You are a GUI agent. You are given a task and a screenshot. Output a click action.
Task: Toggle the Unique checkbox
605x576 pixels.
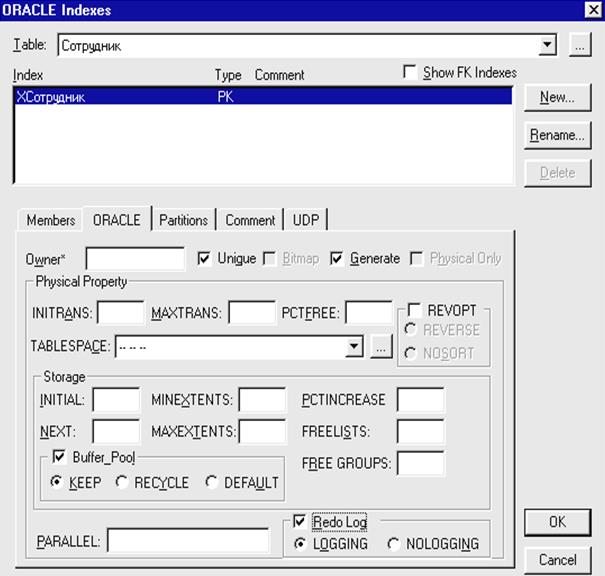[204, 258]
